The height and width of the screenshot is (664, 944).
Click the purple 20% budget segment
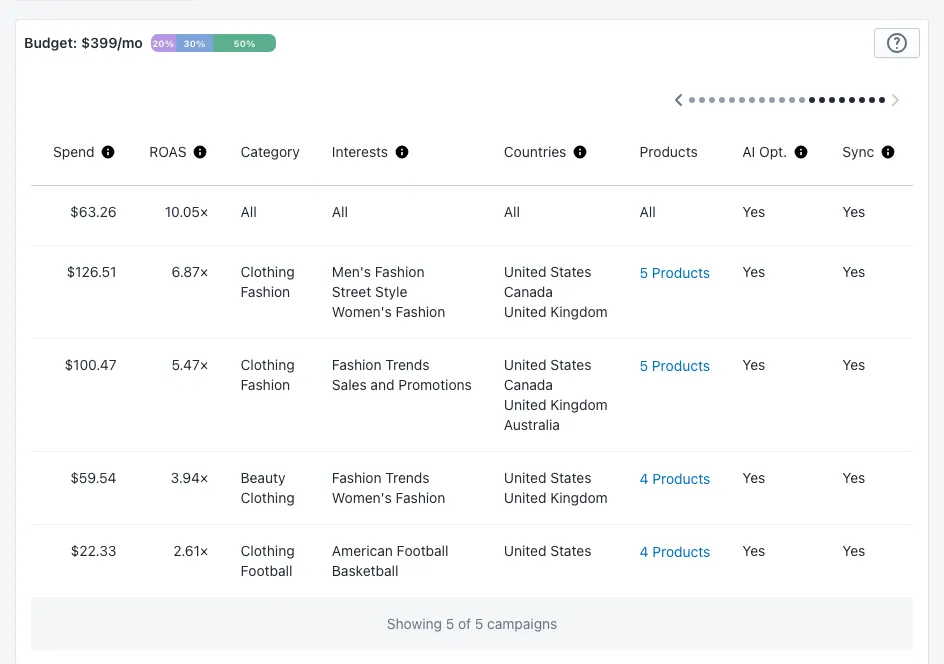click(163, 43)
